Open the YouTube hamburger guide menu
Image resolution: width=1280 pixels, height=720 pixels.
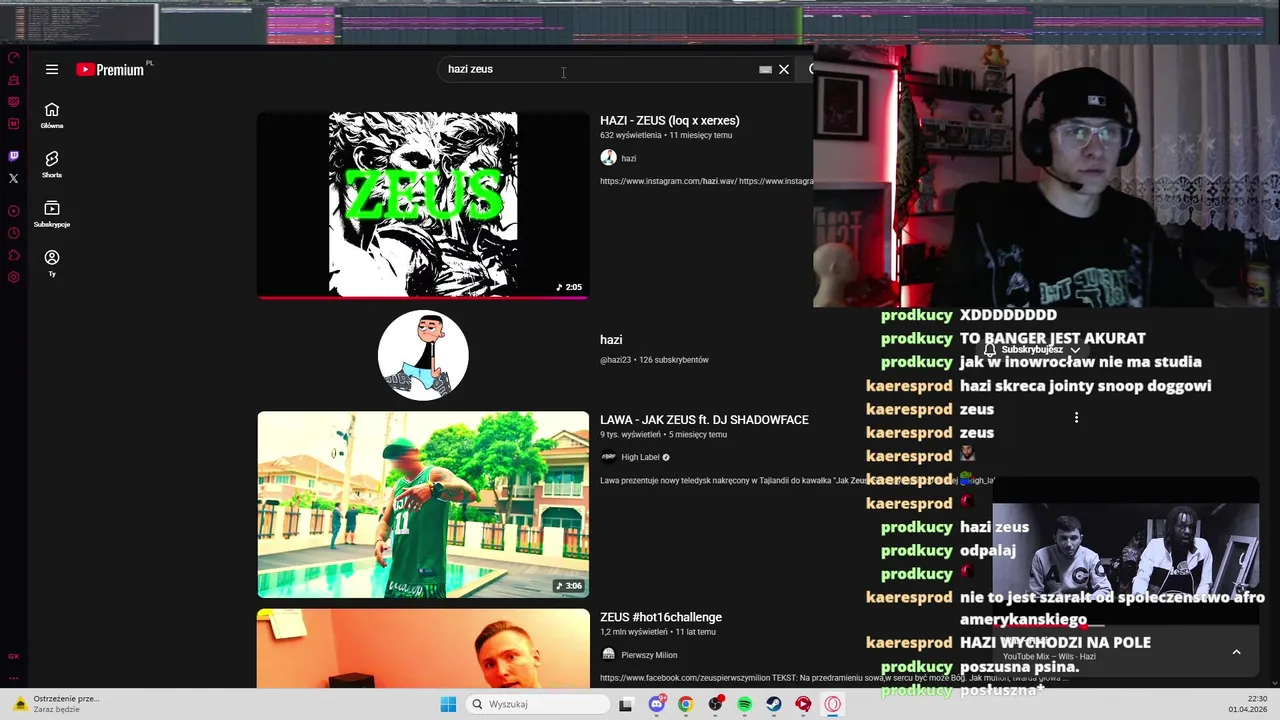coord(52,69)
